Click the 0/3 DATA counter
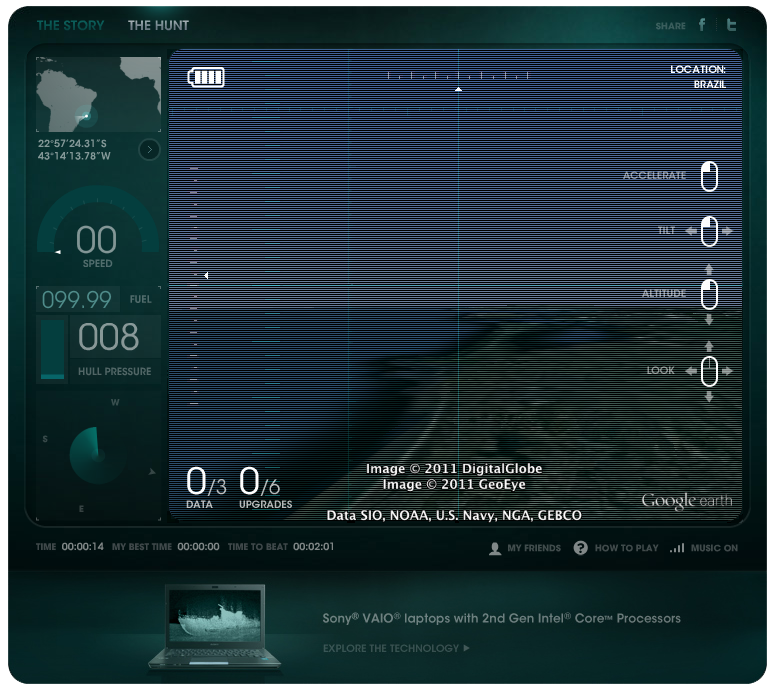Screen dimensions: 775x690 point(206,487)
